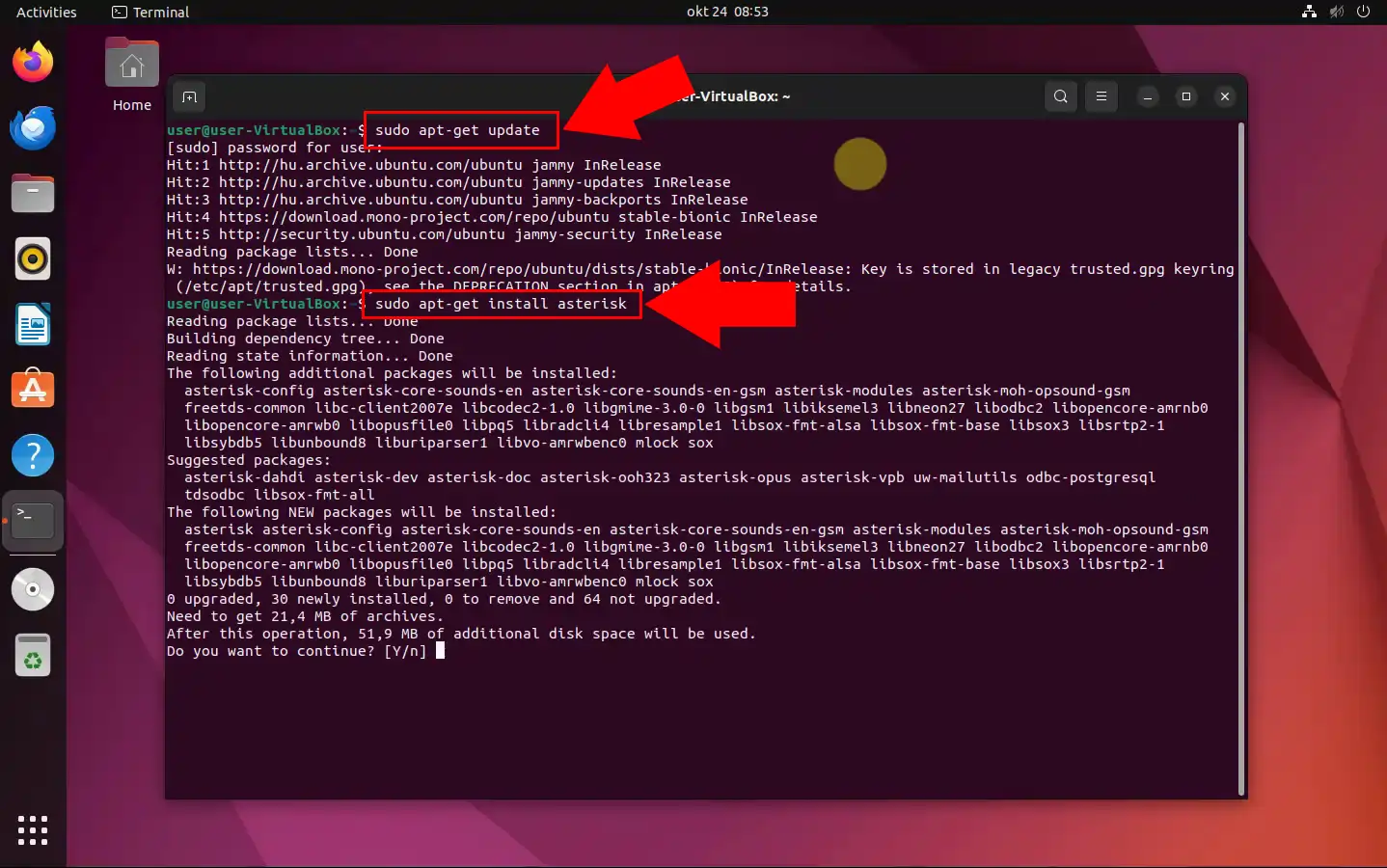Open the power menu icon in top bar
The height and width of the screenshot is (868, 1387).
1363,13
